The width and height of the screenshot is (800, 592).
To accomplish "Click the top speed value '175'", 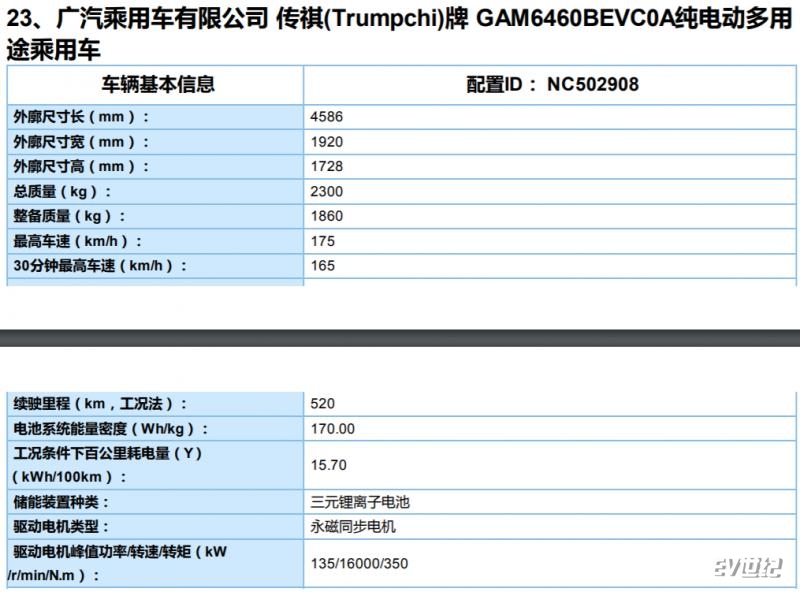I will [x=322, y=241].
